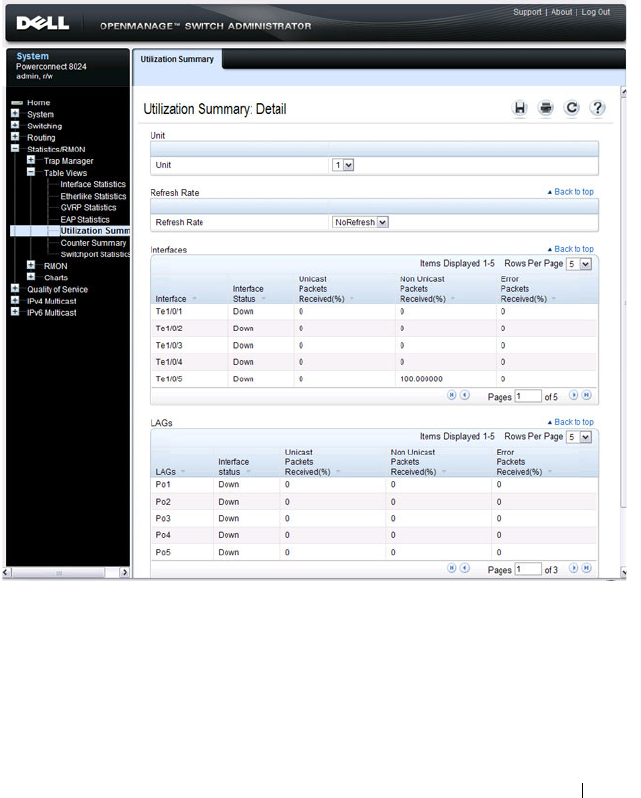Expand the RMON subtree node

pyautogui.click(x=31, y=265)
